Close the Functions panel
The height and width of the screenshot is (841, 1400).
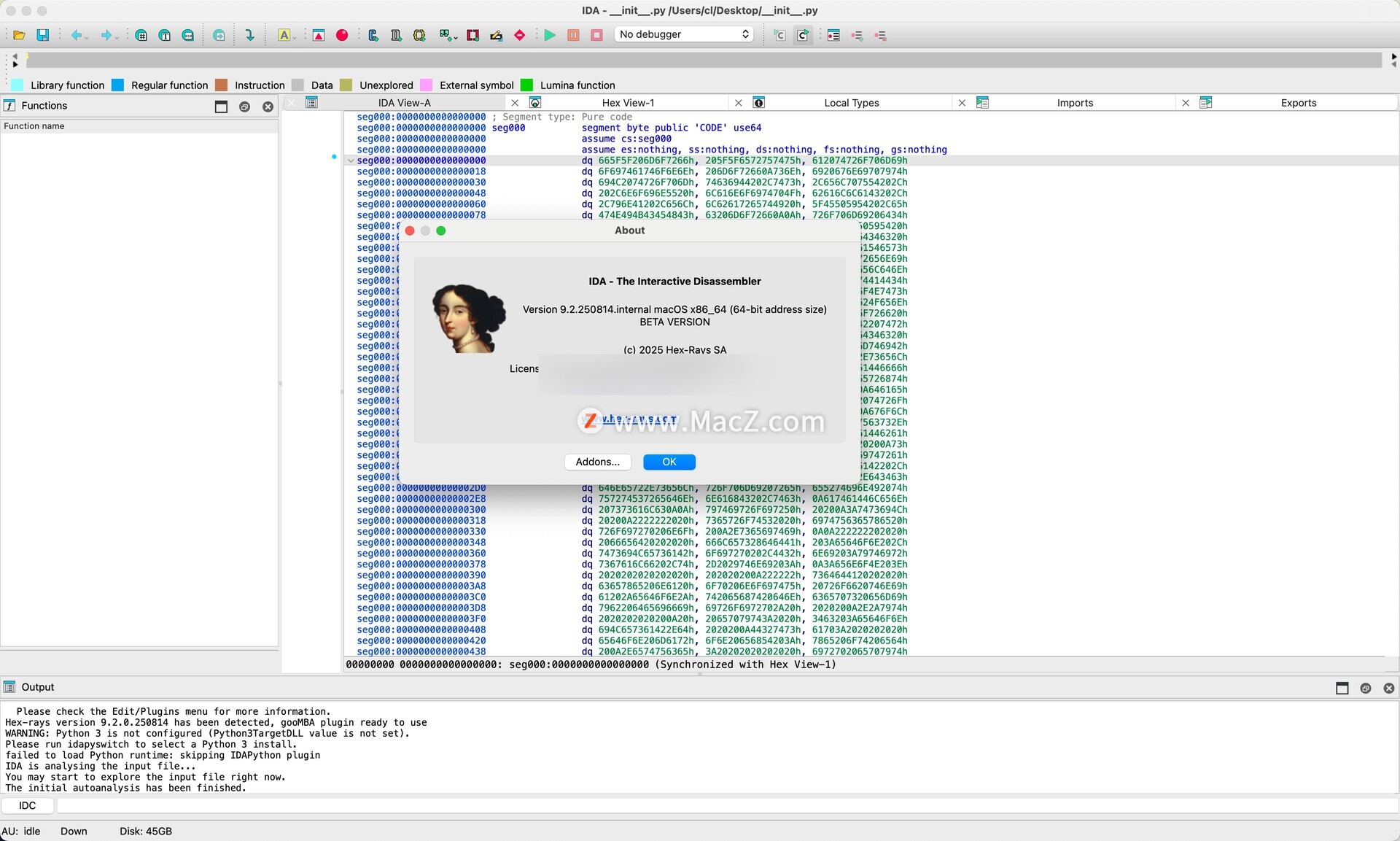tap(268, 106)
